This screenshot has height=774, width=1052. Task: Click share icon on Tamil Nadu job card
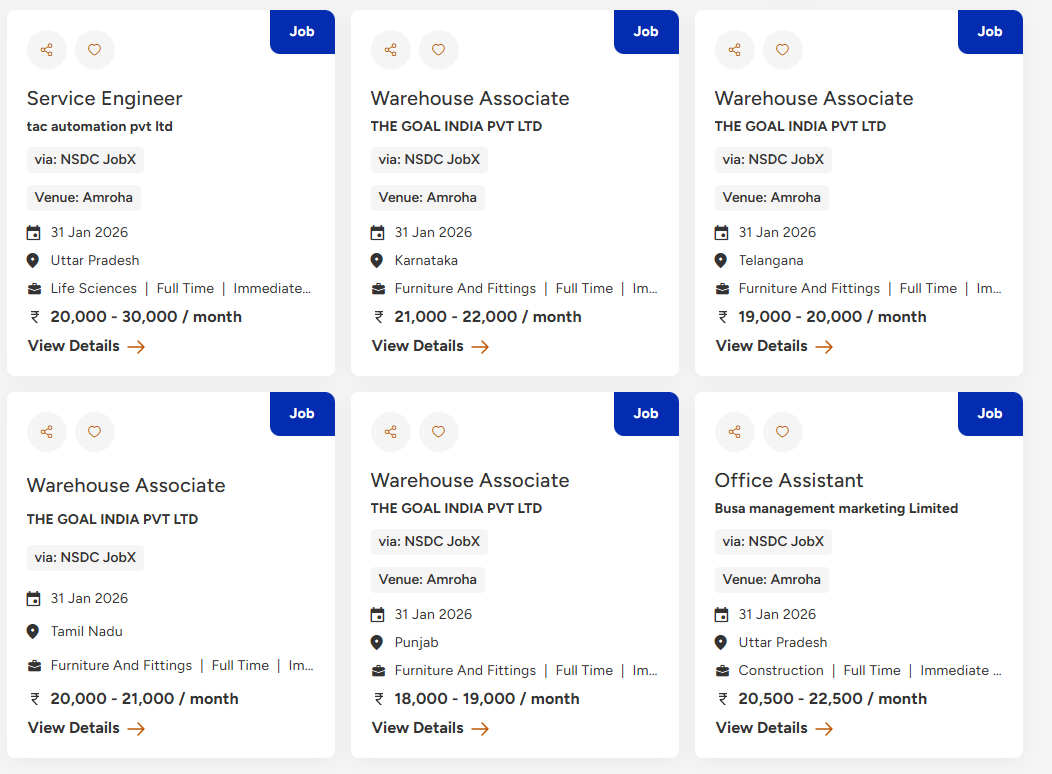[47, 432]
